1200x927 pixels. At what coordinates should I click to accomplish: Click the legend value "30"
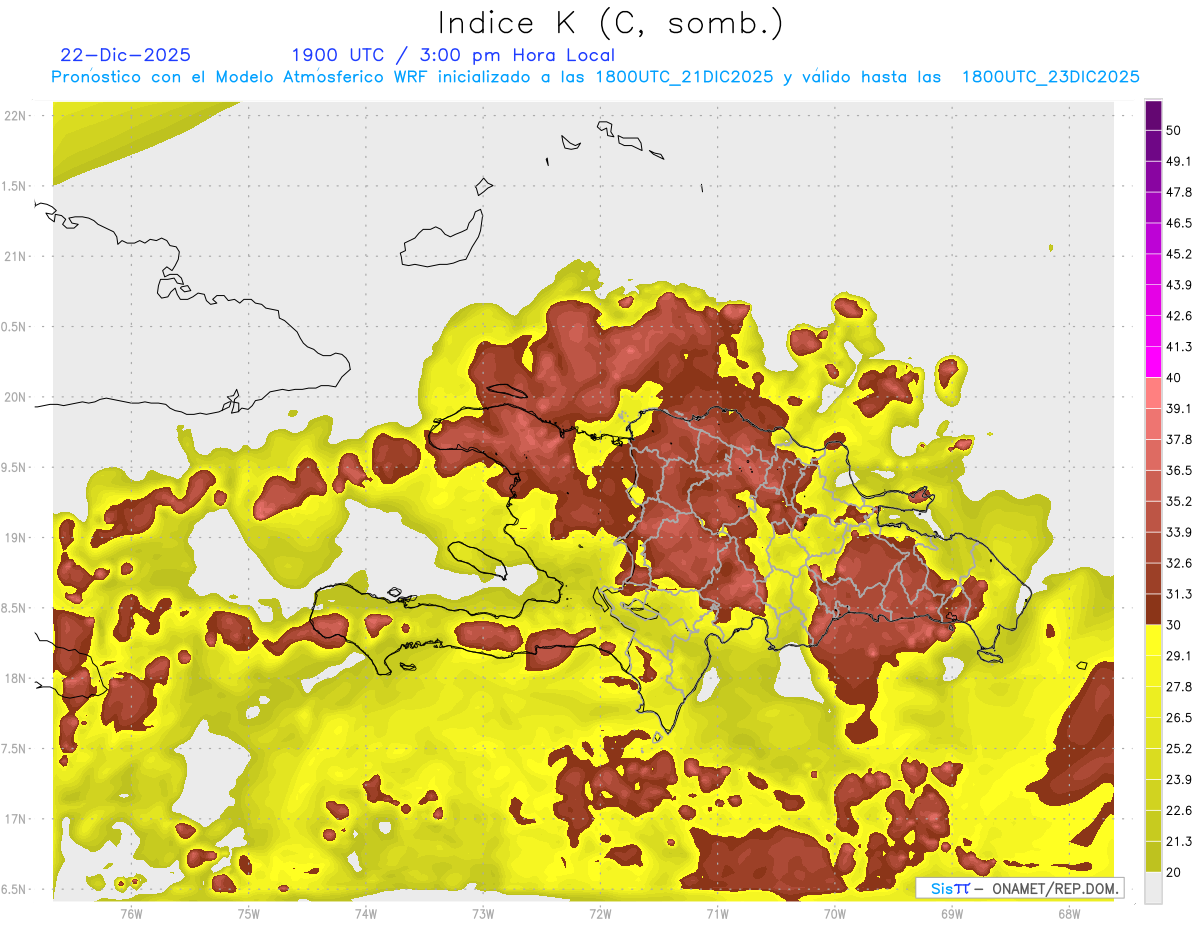point(1174,625)
